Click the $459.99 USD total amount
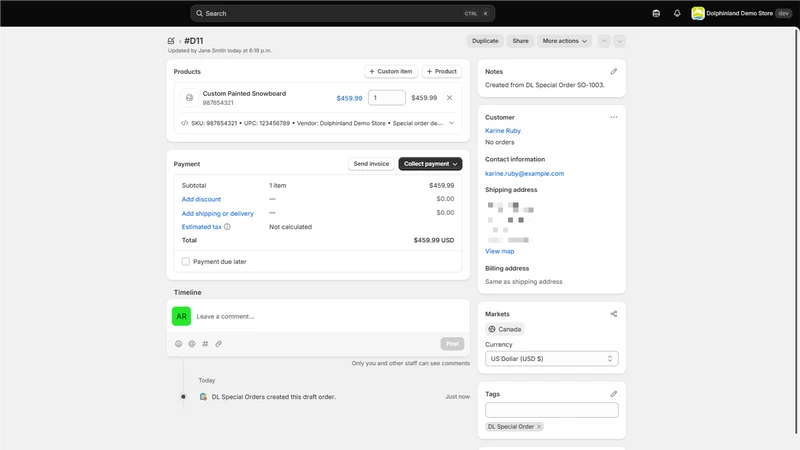The width and height of the screenshot is (800, 450). coord(434,240)
